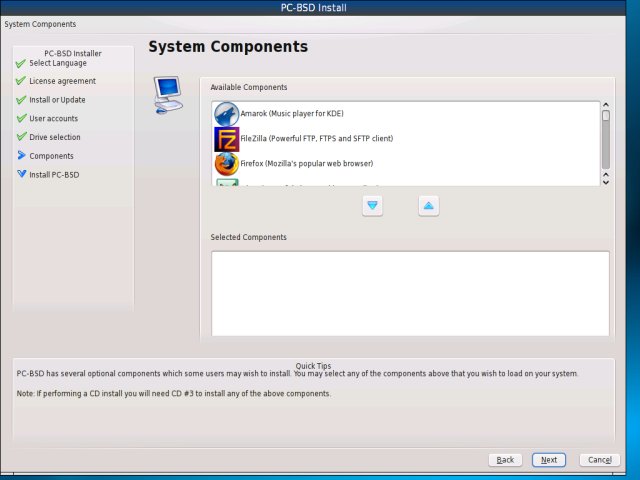Click the 'Available Components' label
This screenshot has width=640, height=480.
[x=249, y=87]
